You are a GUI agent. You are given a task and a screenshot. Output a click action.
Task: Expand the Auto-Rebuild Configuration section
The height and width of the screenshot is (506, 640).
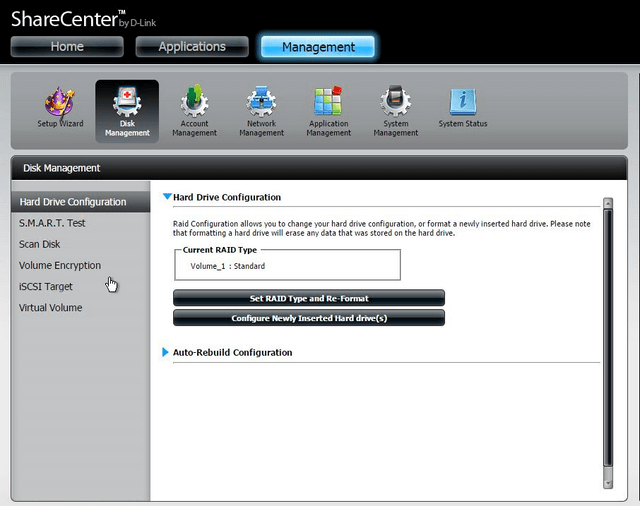click(167, 352)
